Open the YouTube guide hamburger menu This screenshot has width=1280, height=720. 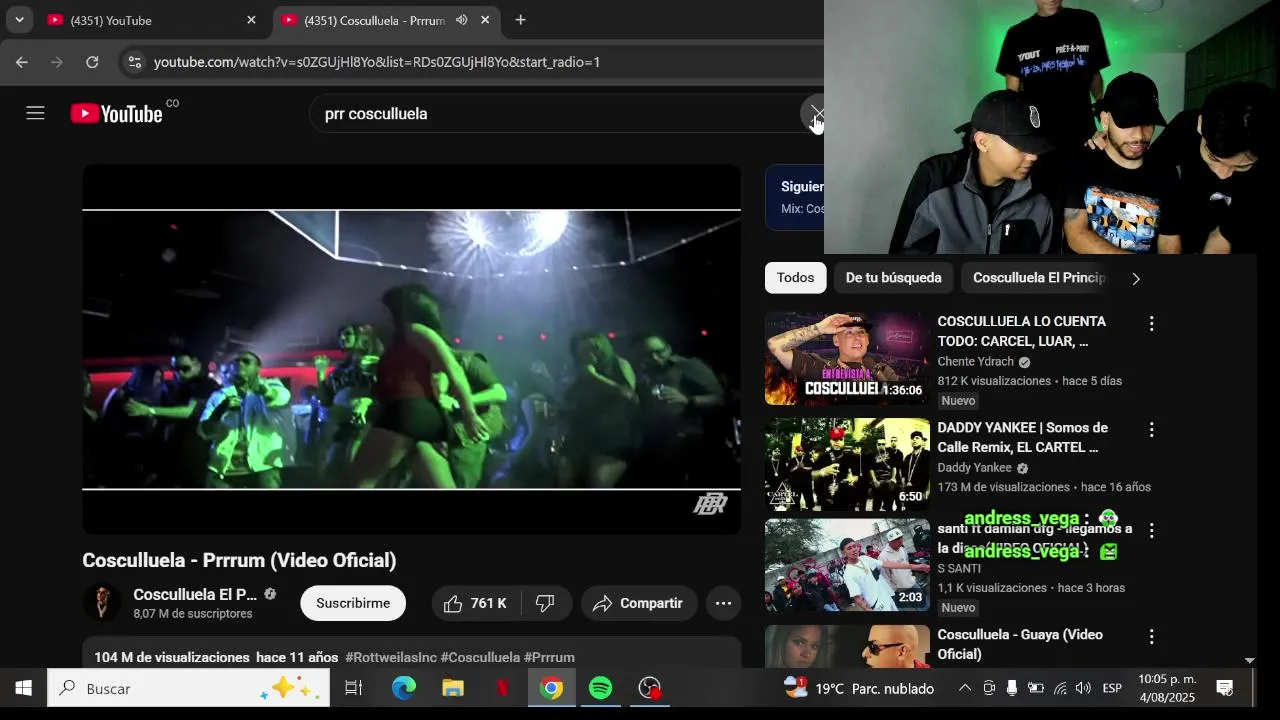(x=35, y=113)
